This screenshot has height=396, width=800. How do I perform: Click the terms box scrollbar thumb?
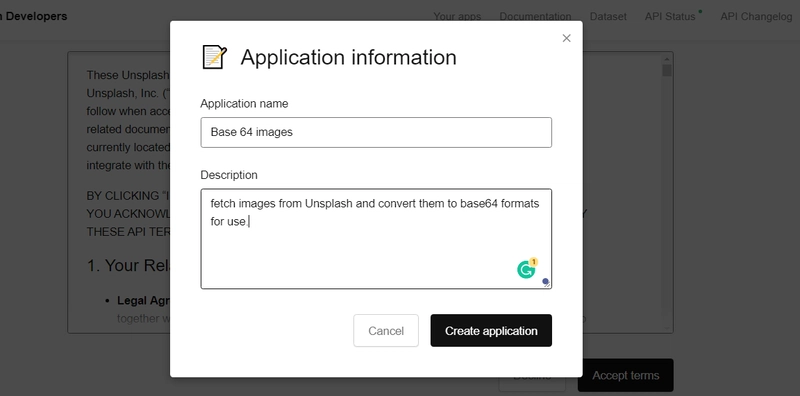pyautogui.click(x=667, y=70)
